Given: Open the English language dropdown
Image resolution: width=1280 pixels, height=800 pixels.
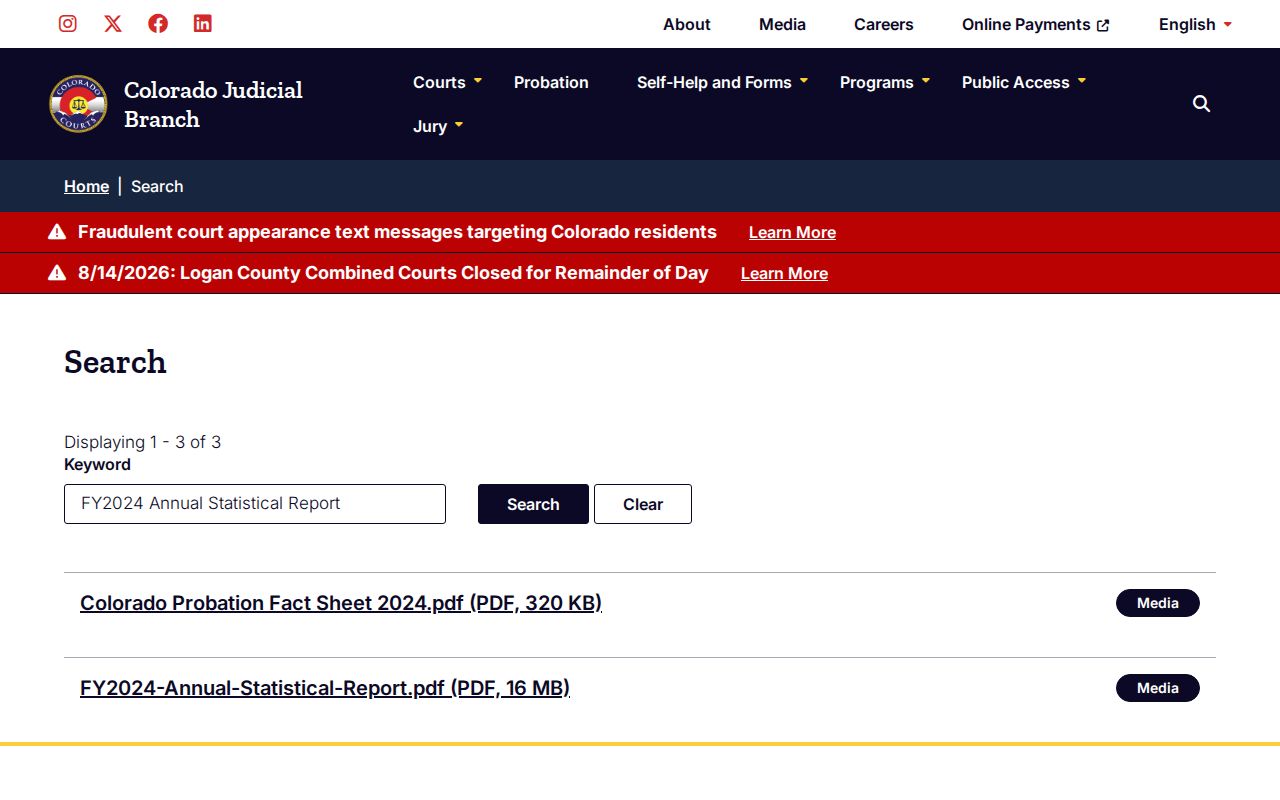Looking at the screenshot, I should pos(1195,24).
